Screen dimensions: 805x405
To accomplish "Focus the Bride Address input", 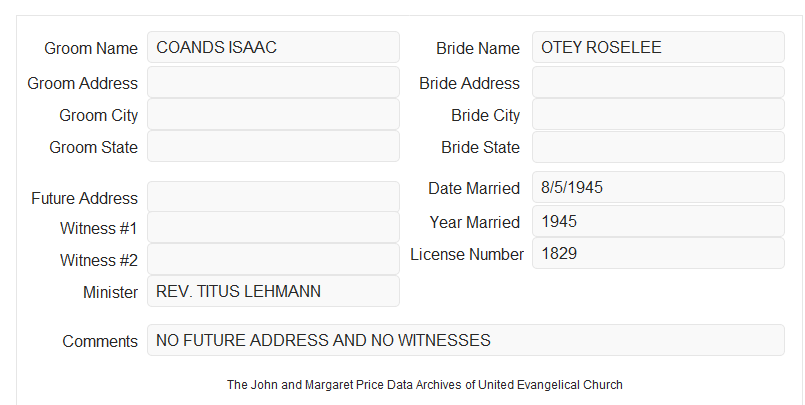I will pos(658,82).
